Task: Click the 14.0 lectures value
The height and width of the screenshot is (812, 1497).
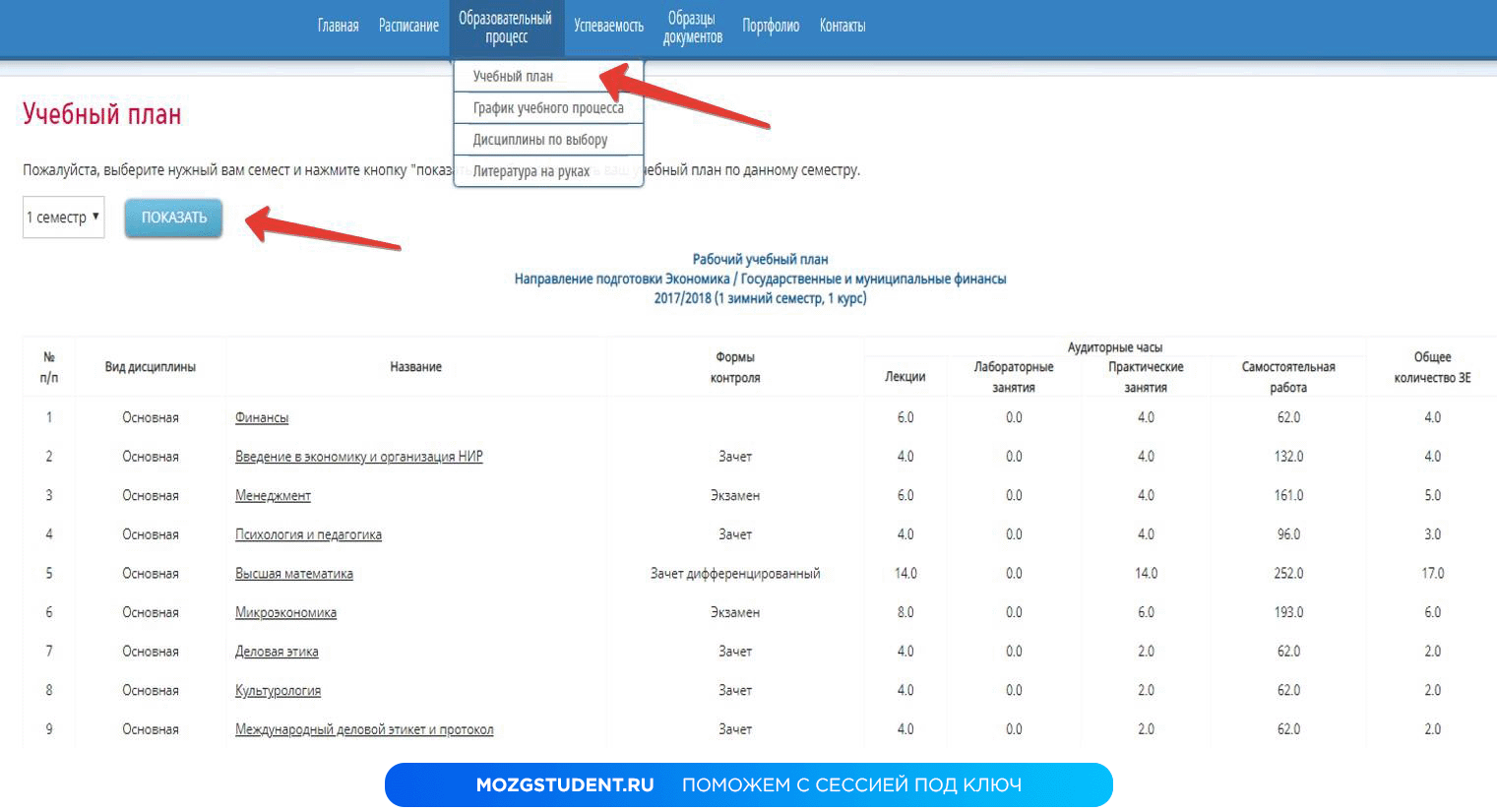Action: [905, 574]
